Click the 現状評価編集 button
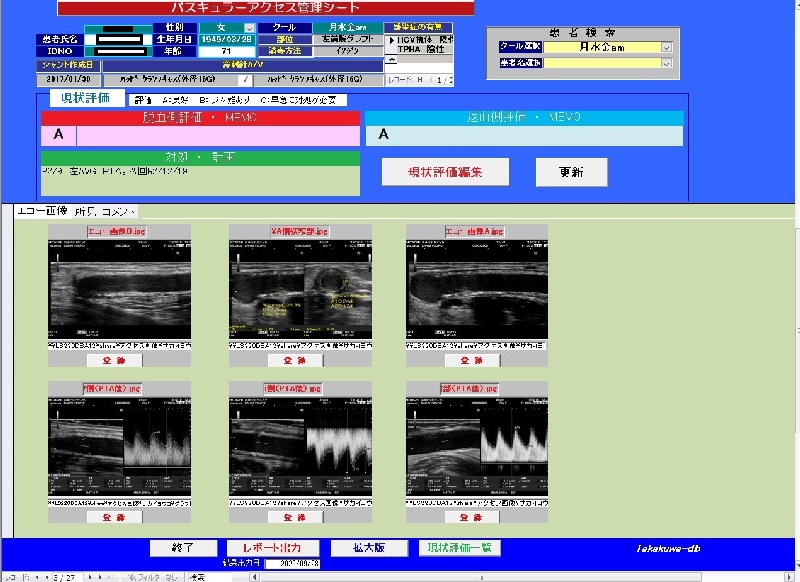The width and height of the screenshot is (800, 582). pyautogui.click(x=445, y=172)
